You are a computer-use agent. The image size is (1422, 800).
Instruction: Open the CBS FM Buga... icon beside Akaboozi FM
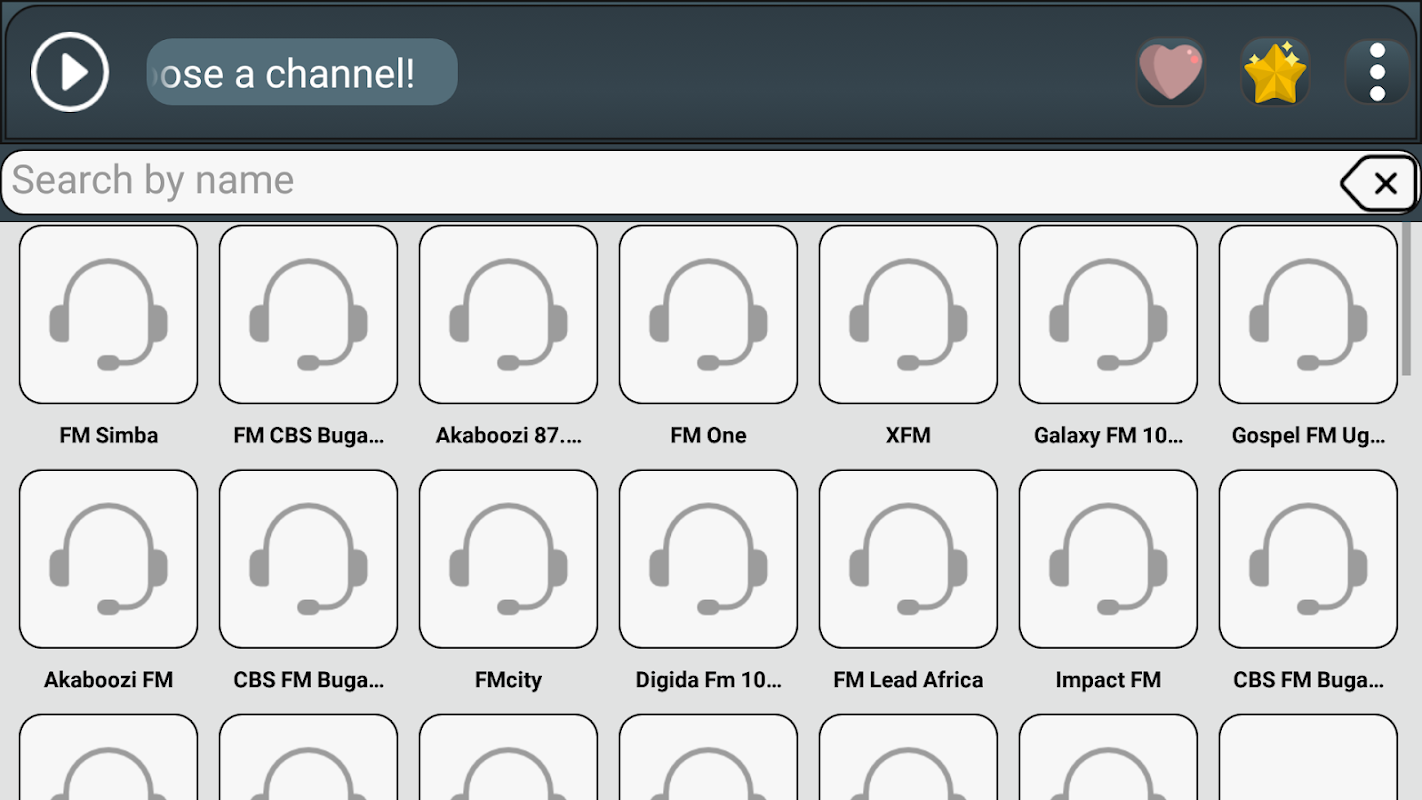click(309, 559)
